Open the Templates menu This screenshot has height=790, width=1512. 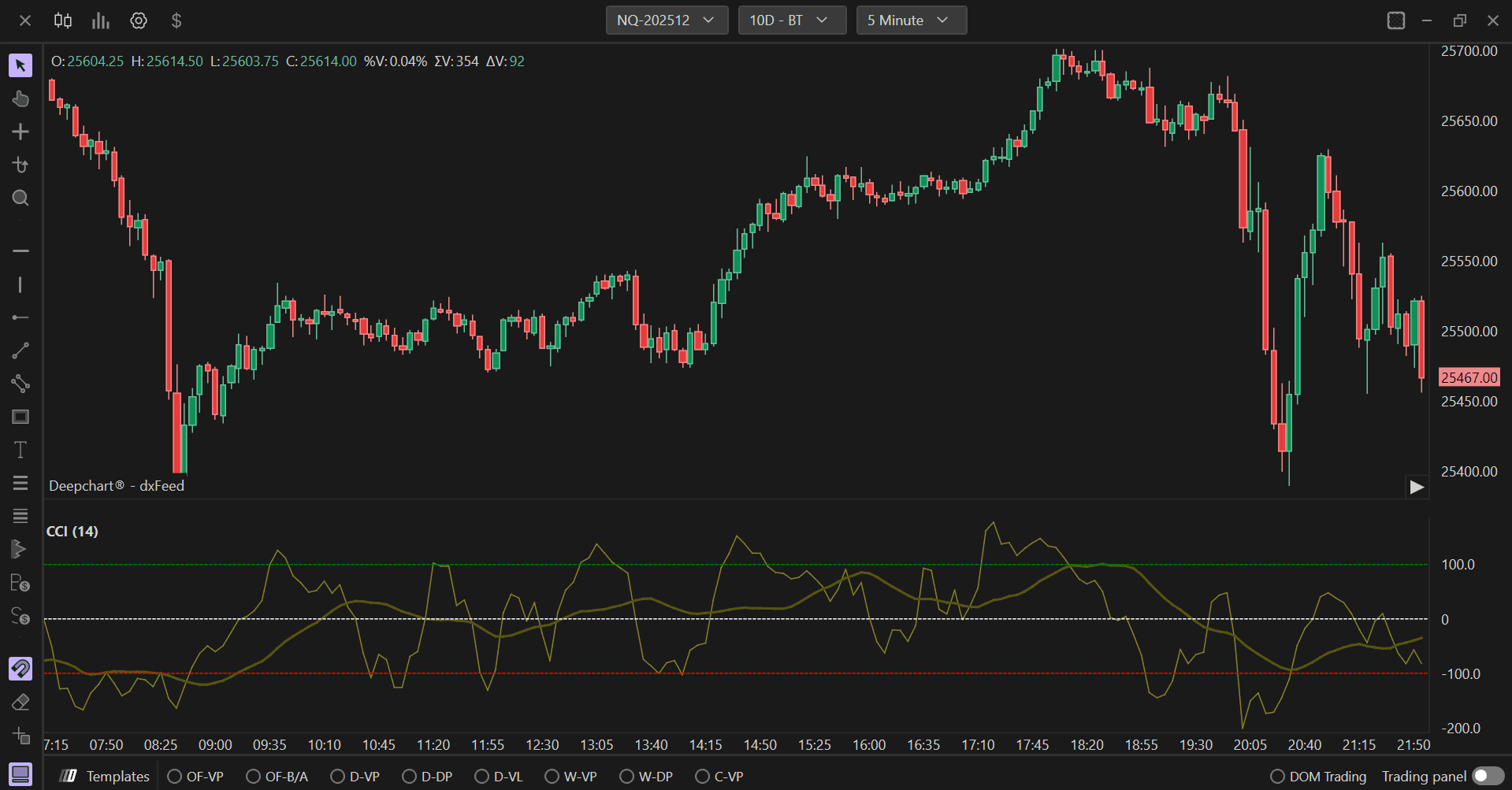click(106, 777)
